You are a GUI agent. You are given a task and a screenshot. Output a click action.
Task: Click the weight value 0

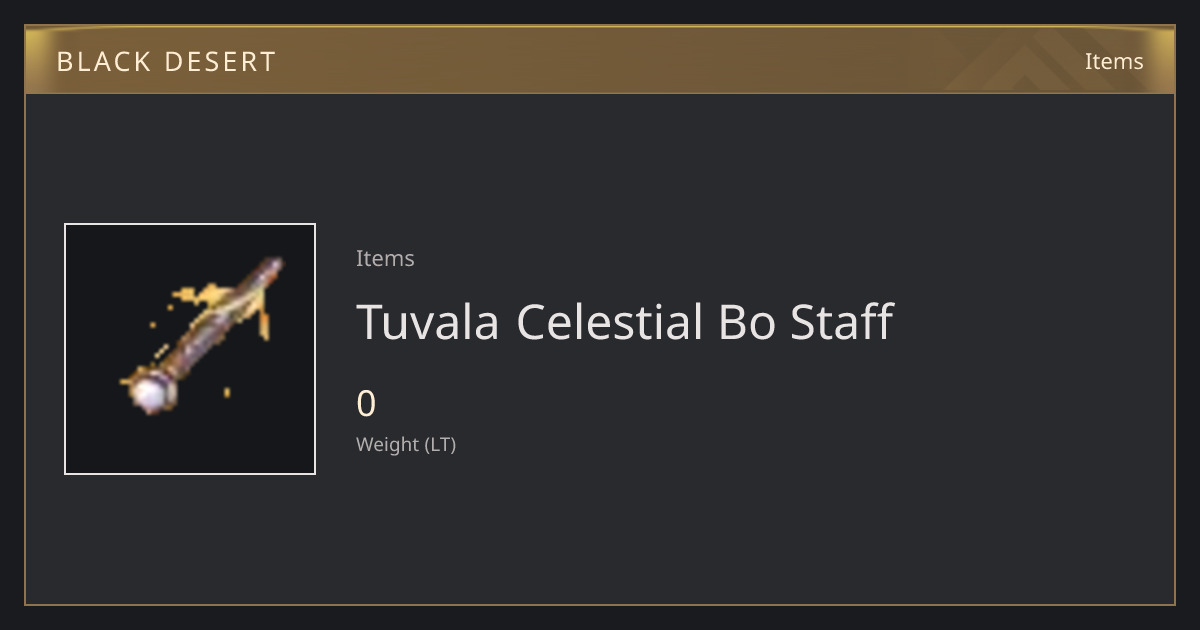coord(366,404)
